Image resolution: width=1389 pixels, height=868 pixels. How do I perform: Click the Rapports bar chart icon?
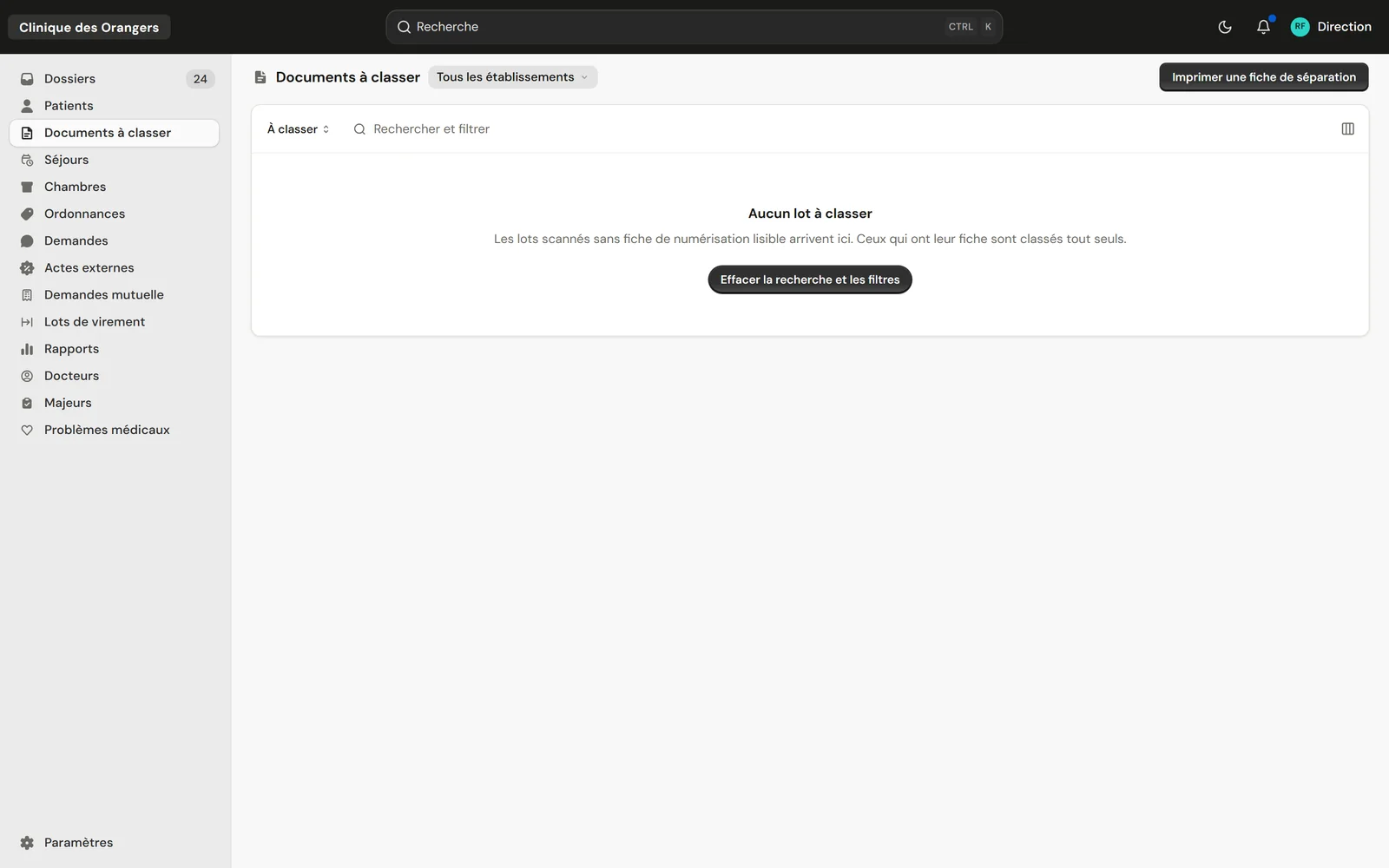pyautogui.click(x=27, y=349)
